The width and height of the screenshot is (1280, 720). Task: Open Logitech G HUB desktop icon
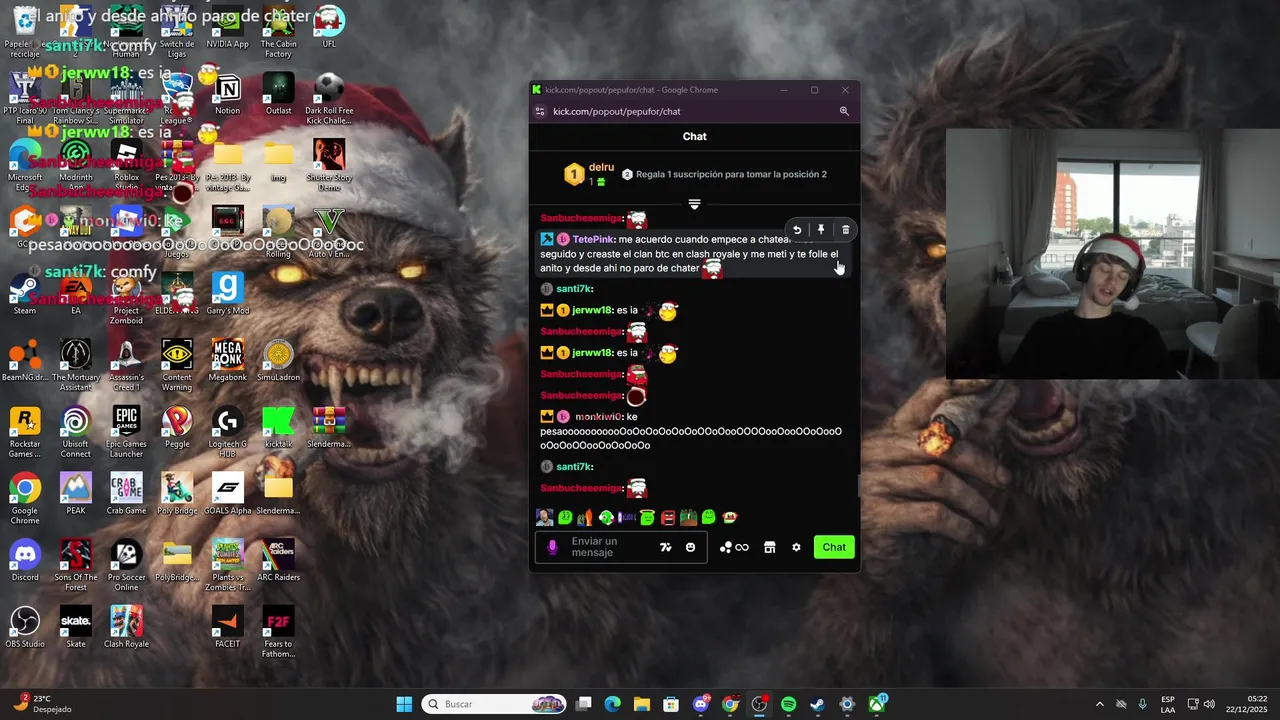pyautogui.click(x=227, y=432)
